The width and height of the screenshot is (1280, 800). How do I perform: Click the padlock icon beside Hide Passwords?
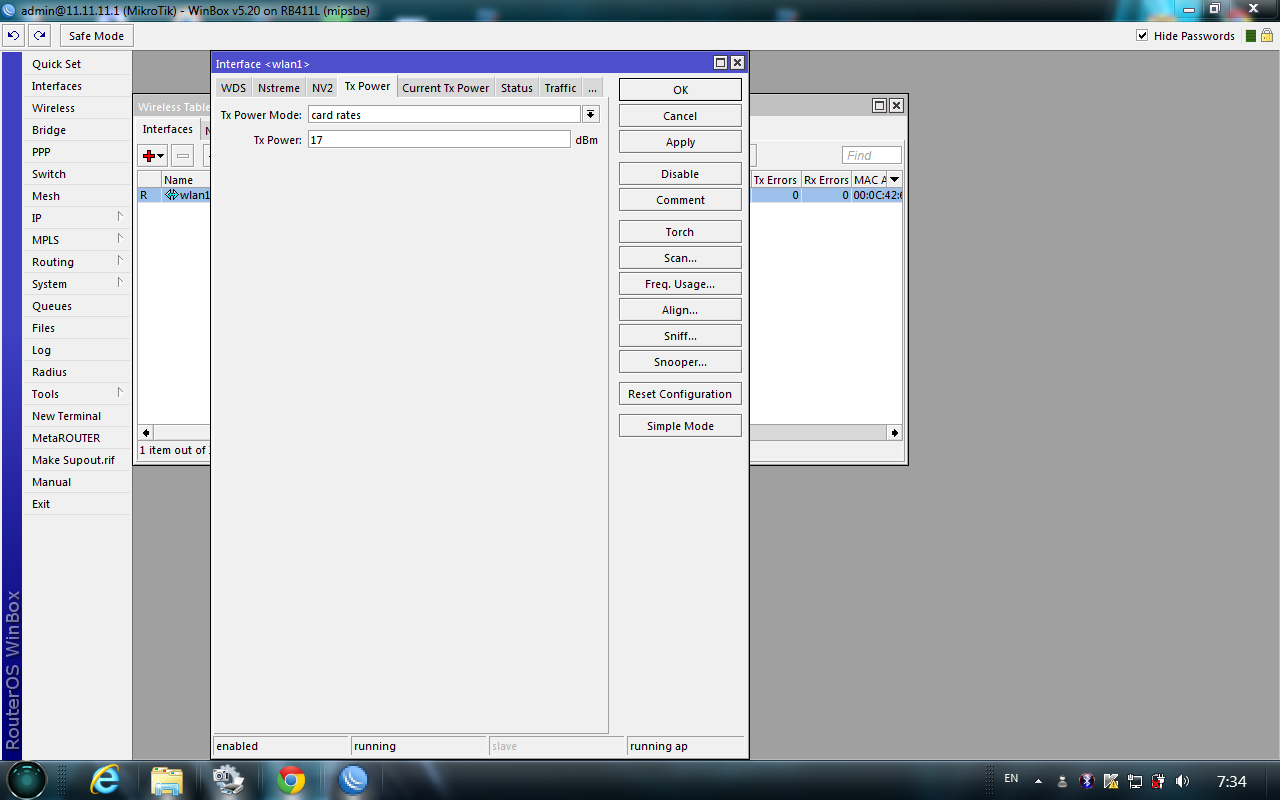1266,36
